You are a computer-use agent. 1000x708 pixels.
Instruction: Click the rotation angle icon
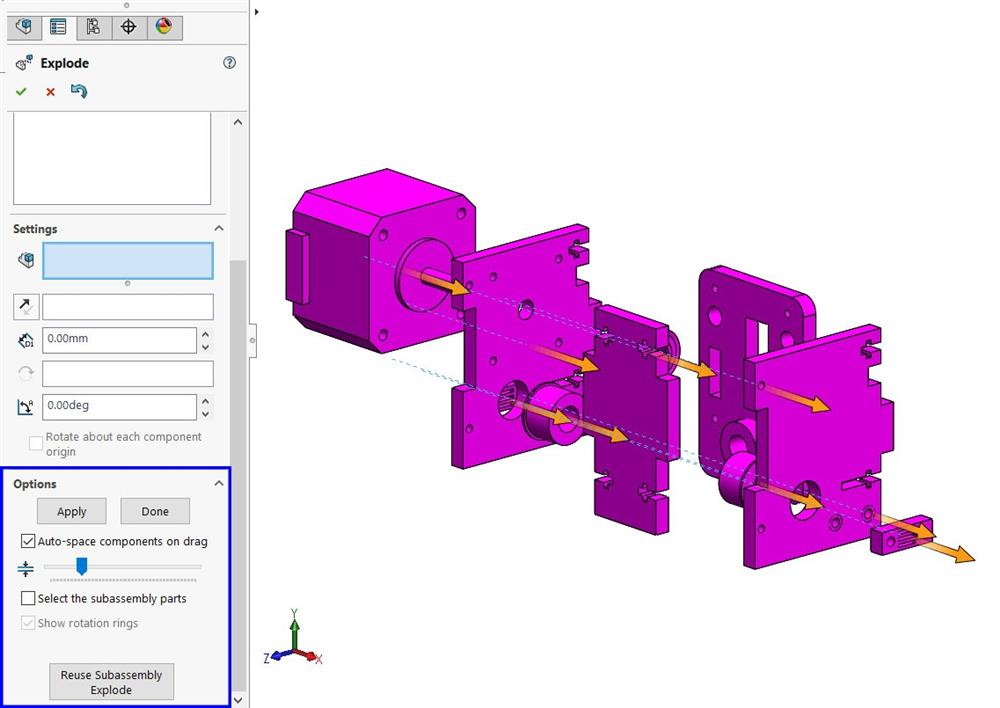pyautogui.click(x=26, y=407)
